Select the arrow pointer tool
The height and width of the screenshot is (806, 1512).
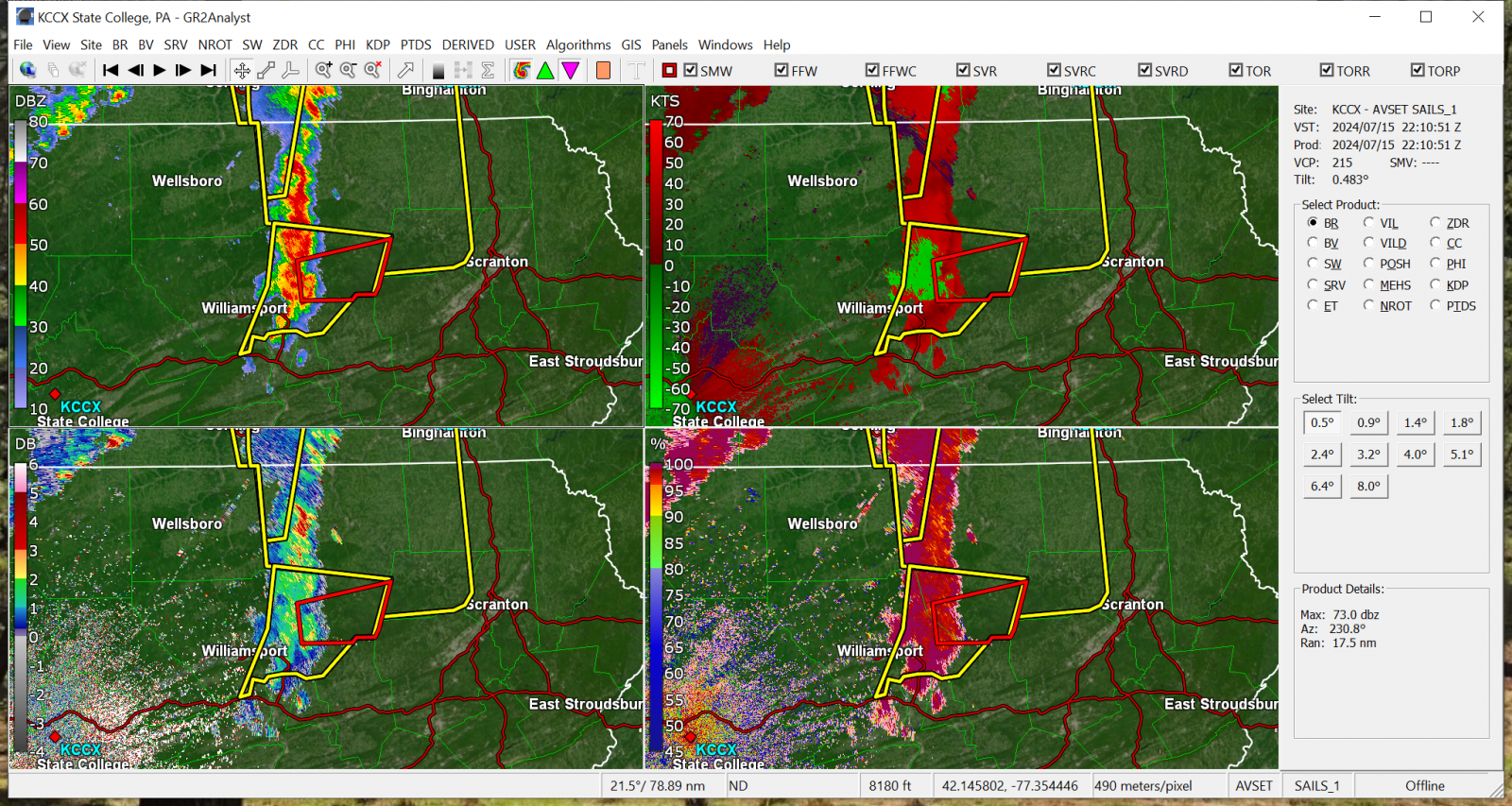coord(406,70)
